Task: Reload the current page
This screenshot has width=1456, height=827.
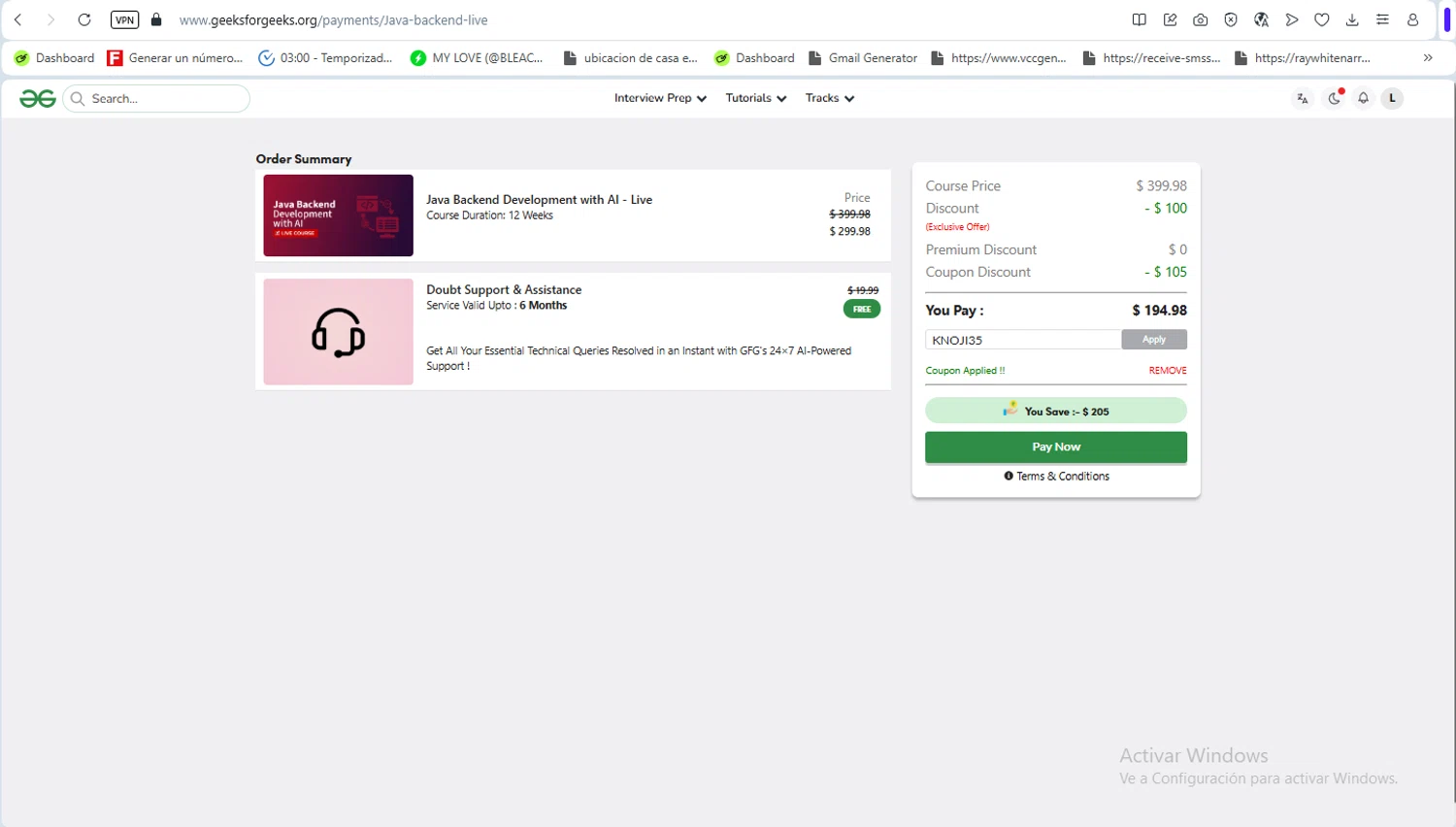Action: pyautogui.click(x=84, y=19)
